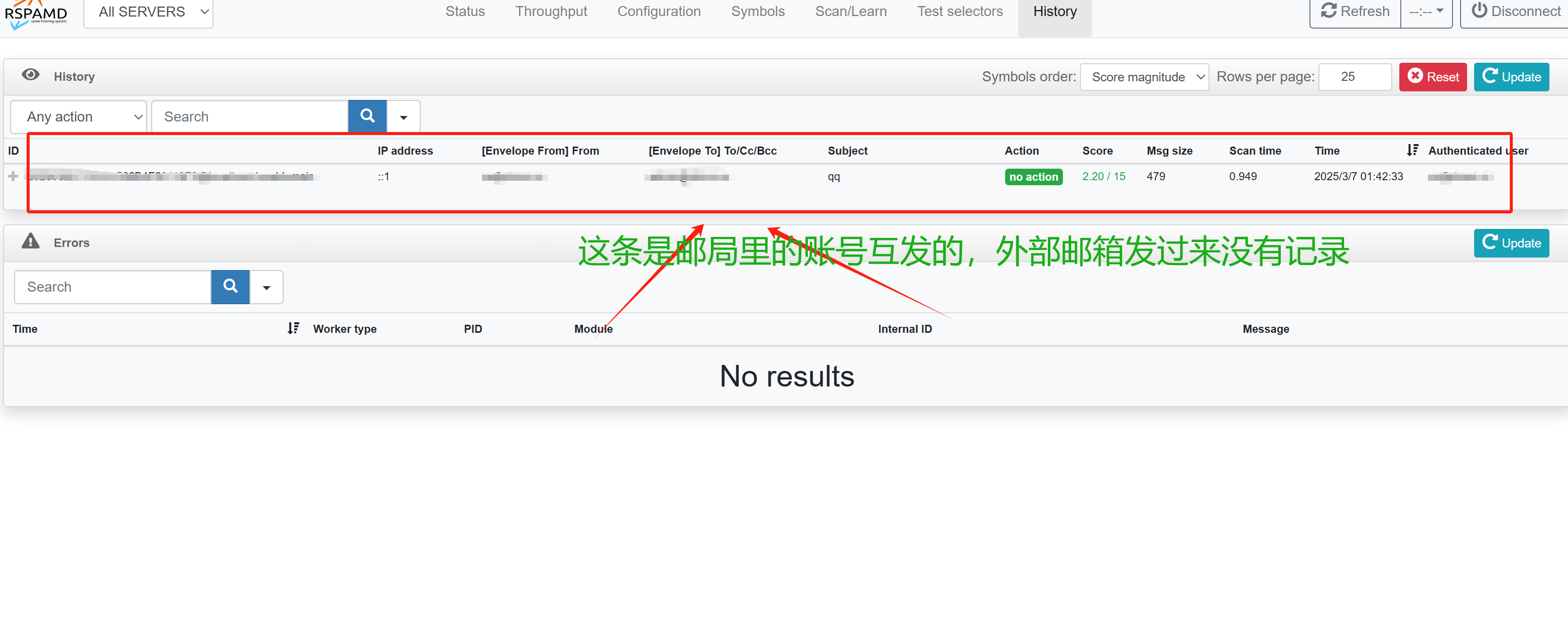Click the timestamp 2025/3/7 01:42:33
Screen dimensions: 1568x634
1358,177
